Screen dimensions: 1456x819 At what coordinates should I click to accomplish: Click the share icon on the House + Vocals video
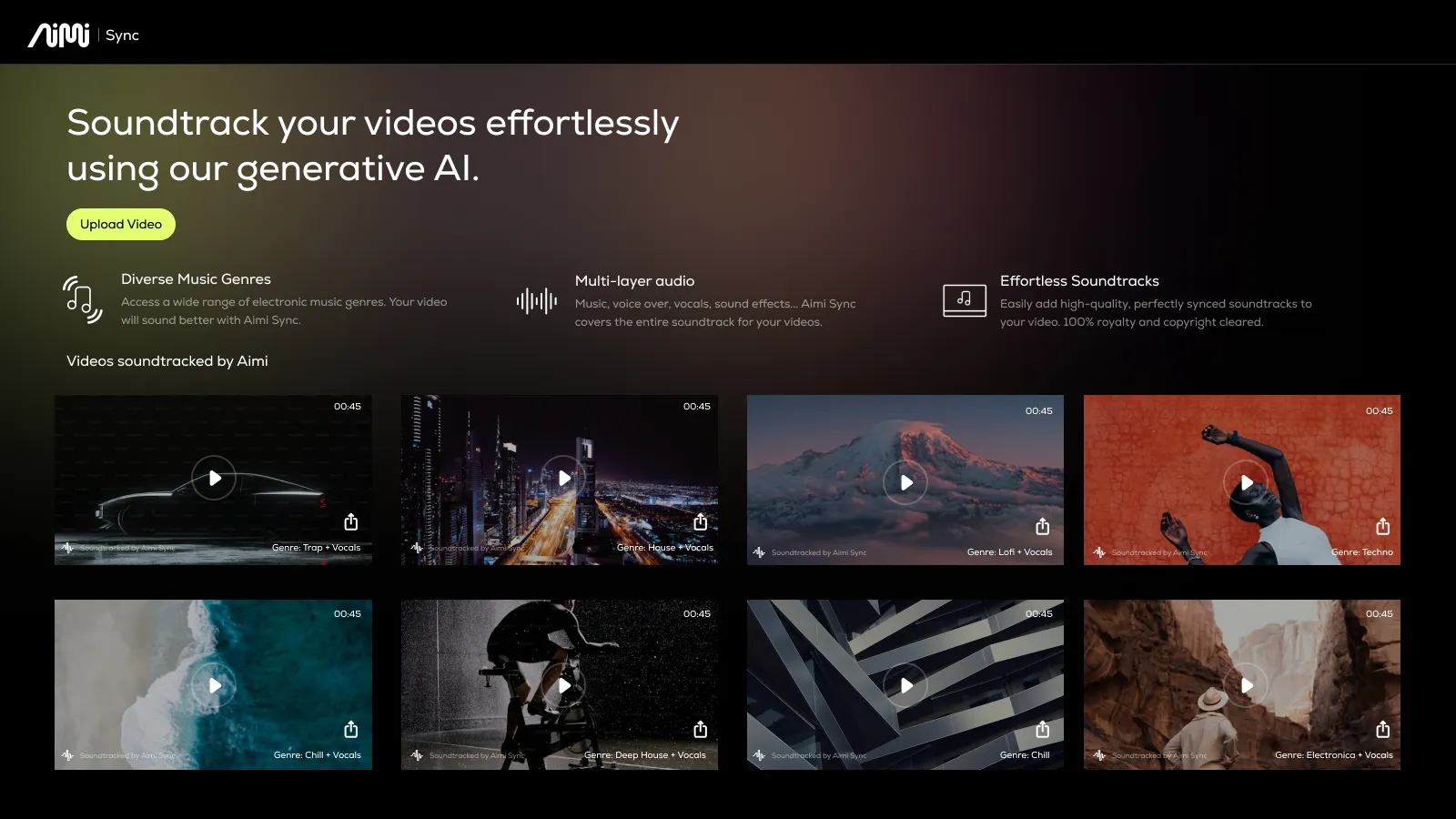(x=701, y=521)
